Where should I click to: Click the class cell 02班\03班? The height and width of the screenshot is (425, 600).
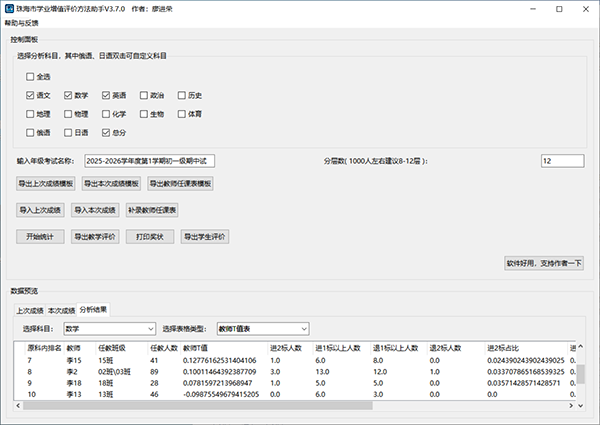114,372
